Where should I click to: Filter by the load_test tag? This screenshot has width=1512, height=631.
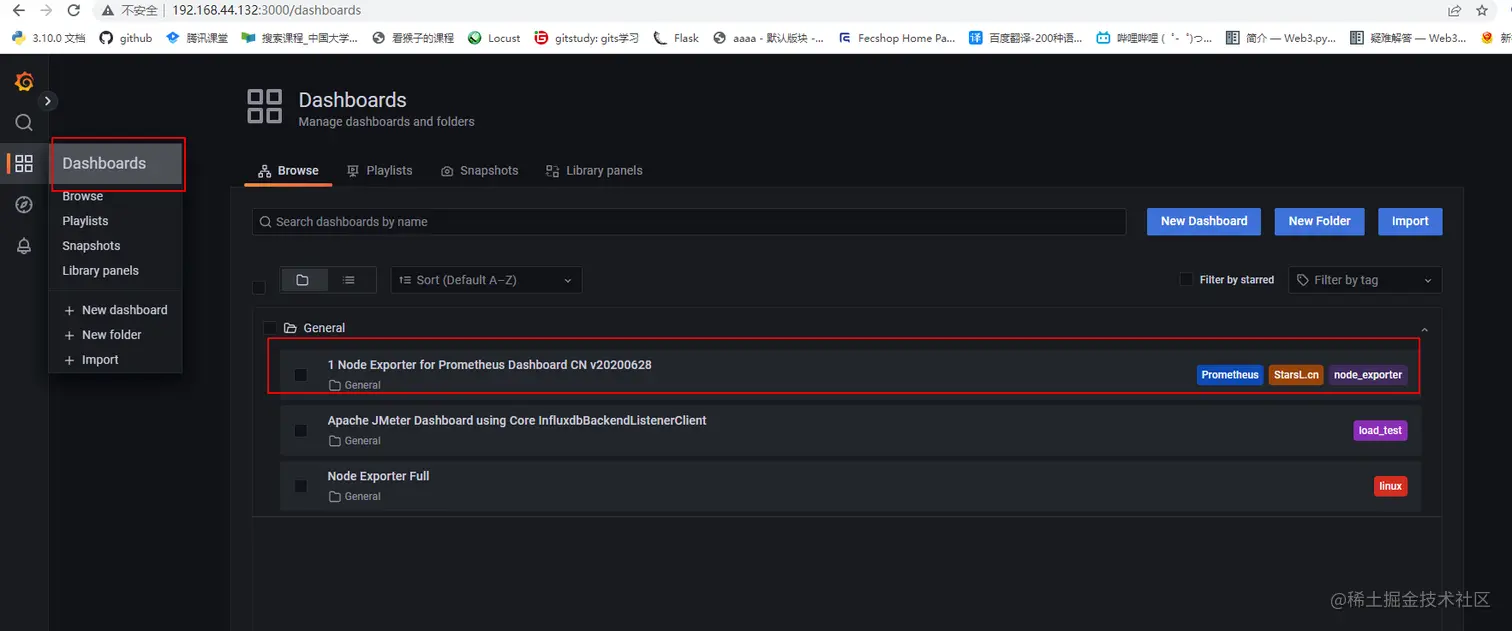pos(1380,431)
